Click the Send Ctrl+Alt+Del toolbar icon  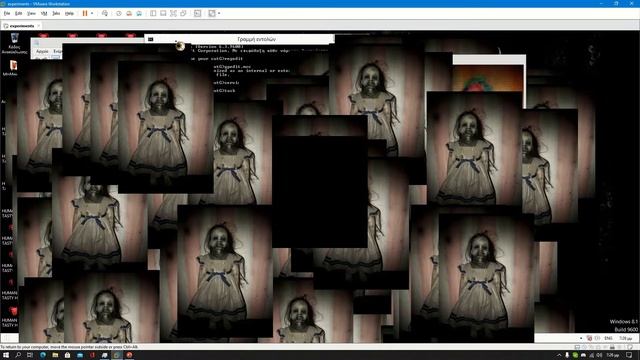click(x=105, y=13)
